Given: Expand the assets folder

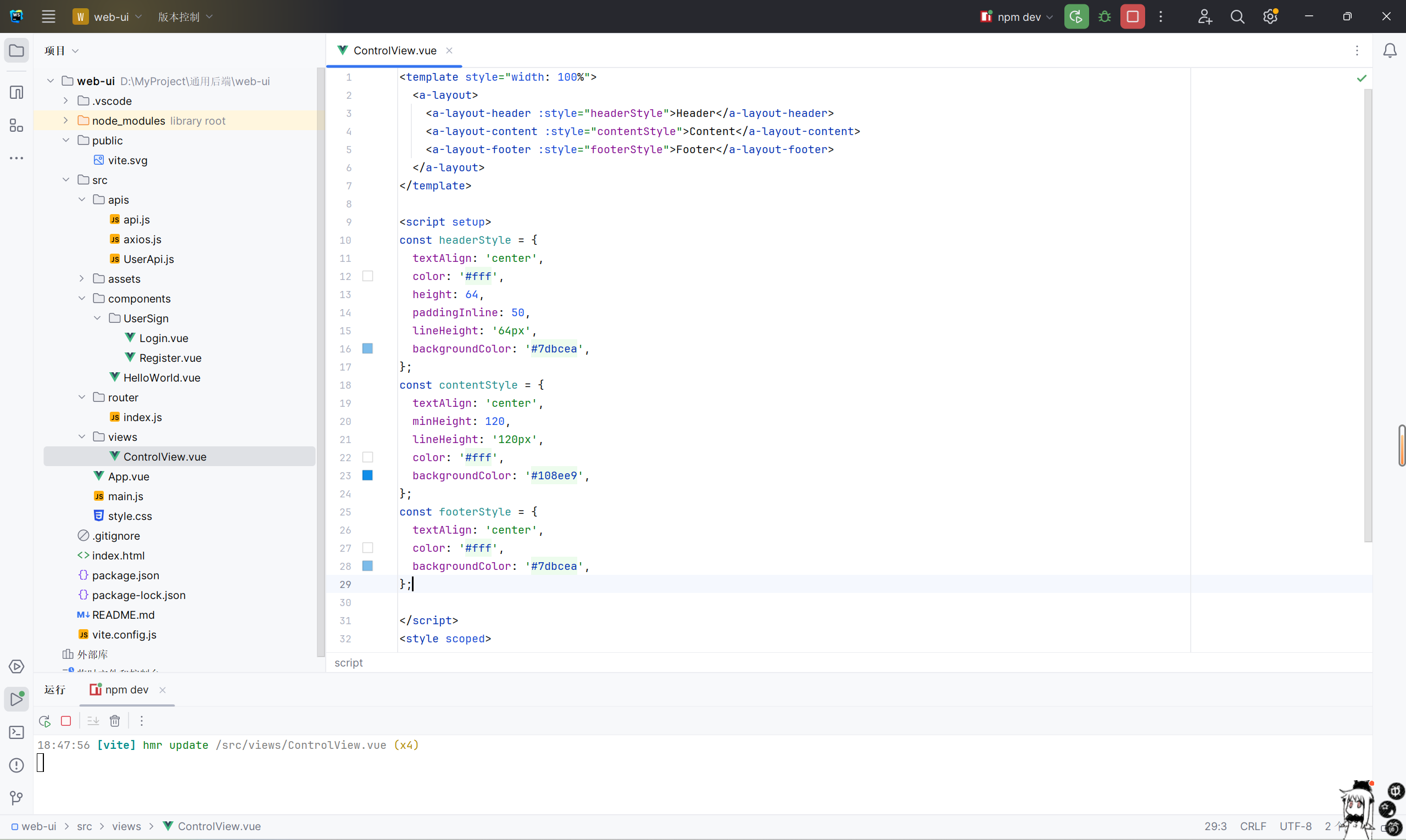Looking at the screenshot, I should 81,278.
